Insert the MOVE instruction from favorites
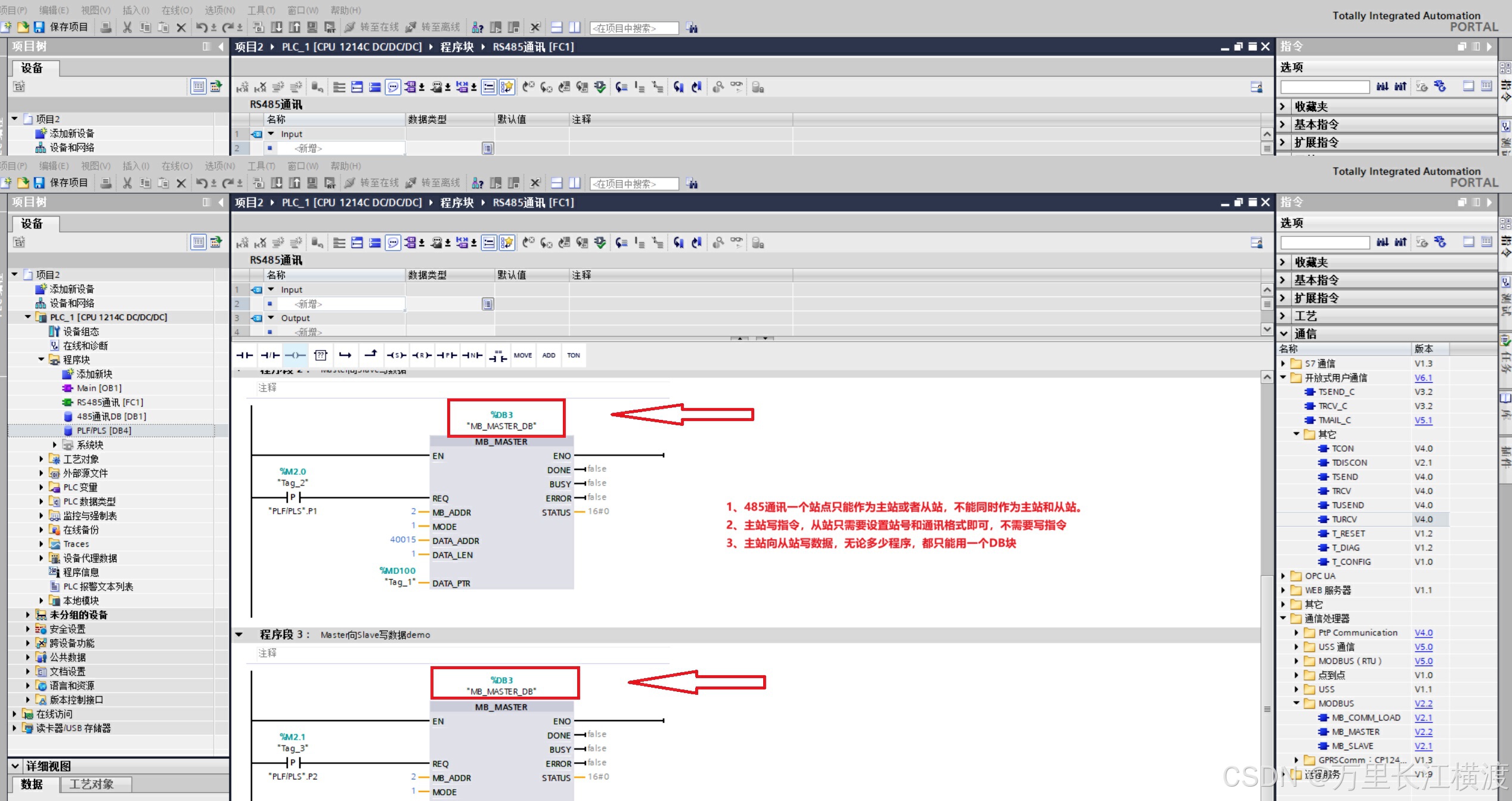 point(523,355)
